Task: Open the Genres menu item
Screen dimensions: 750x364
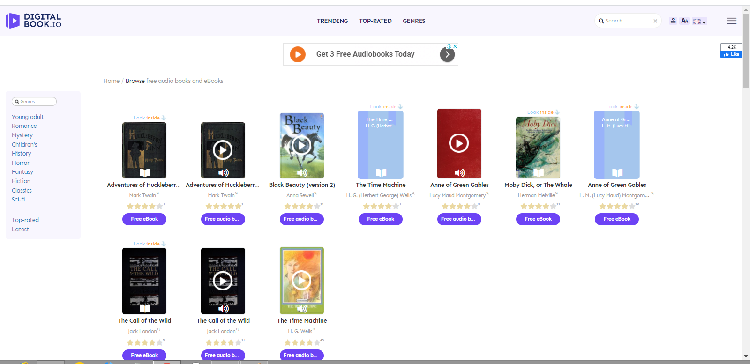Action: pyautogui.click(x=414, y=21)
